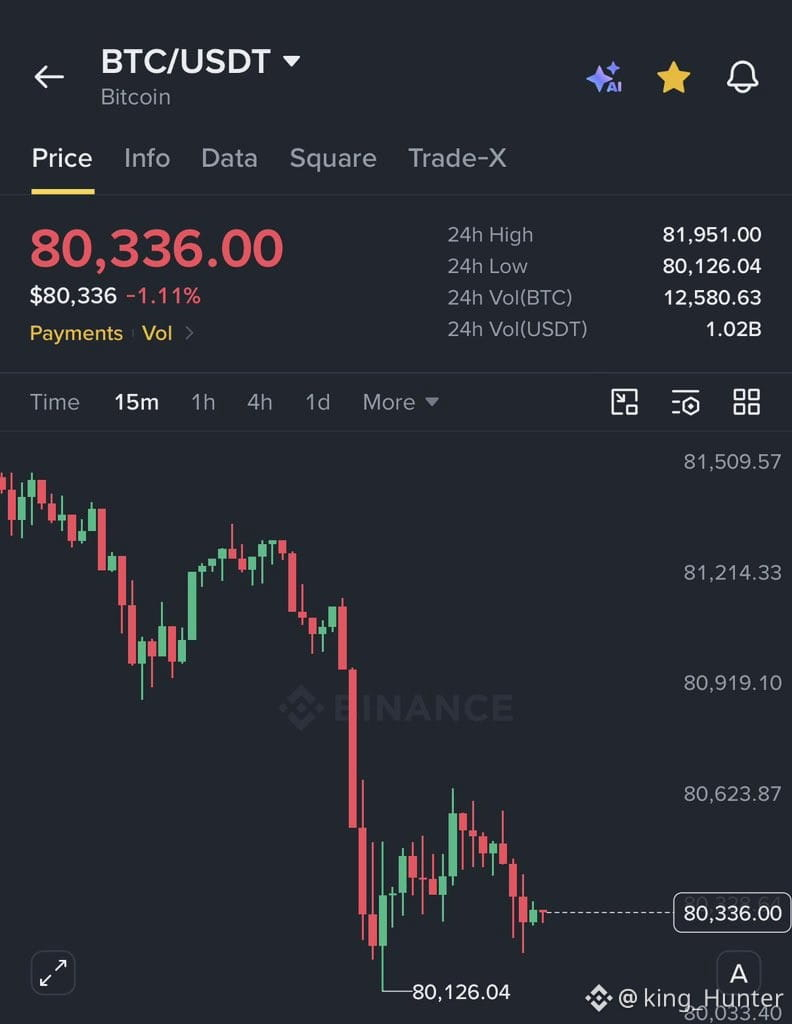
Task: Open the grid layout icon
Action: coord(746,402)
